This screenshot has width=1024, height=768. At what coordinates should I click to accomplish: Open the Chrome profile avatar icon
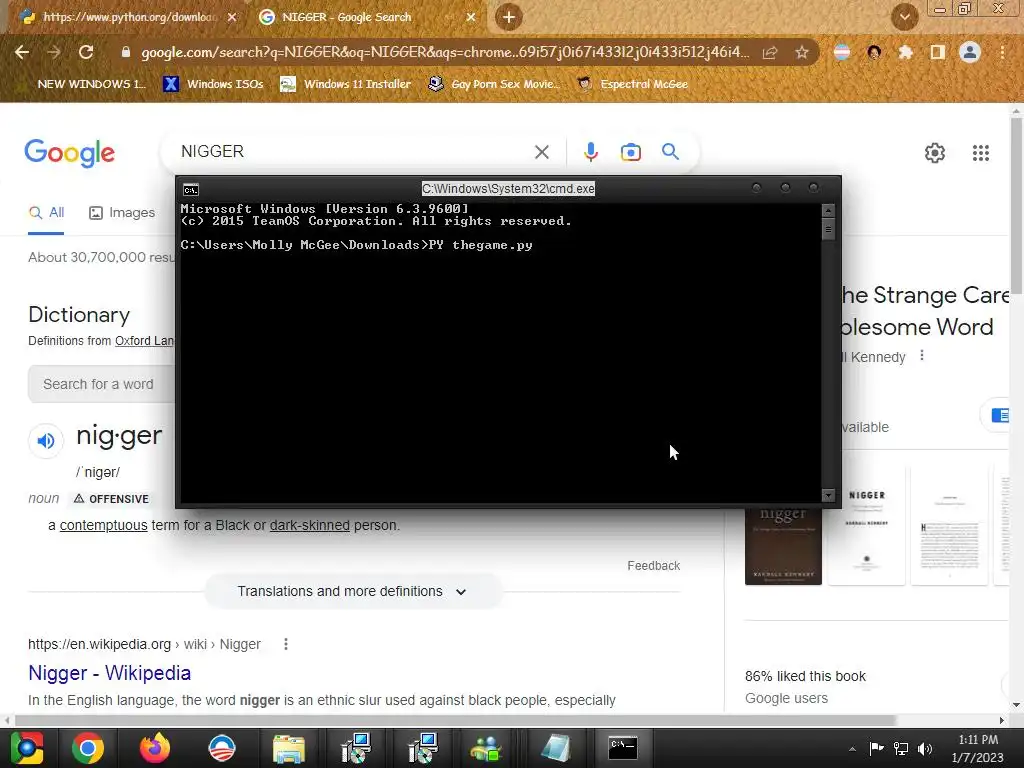[x=970, y=52]
